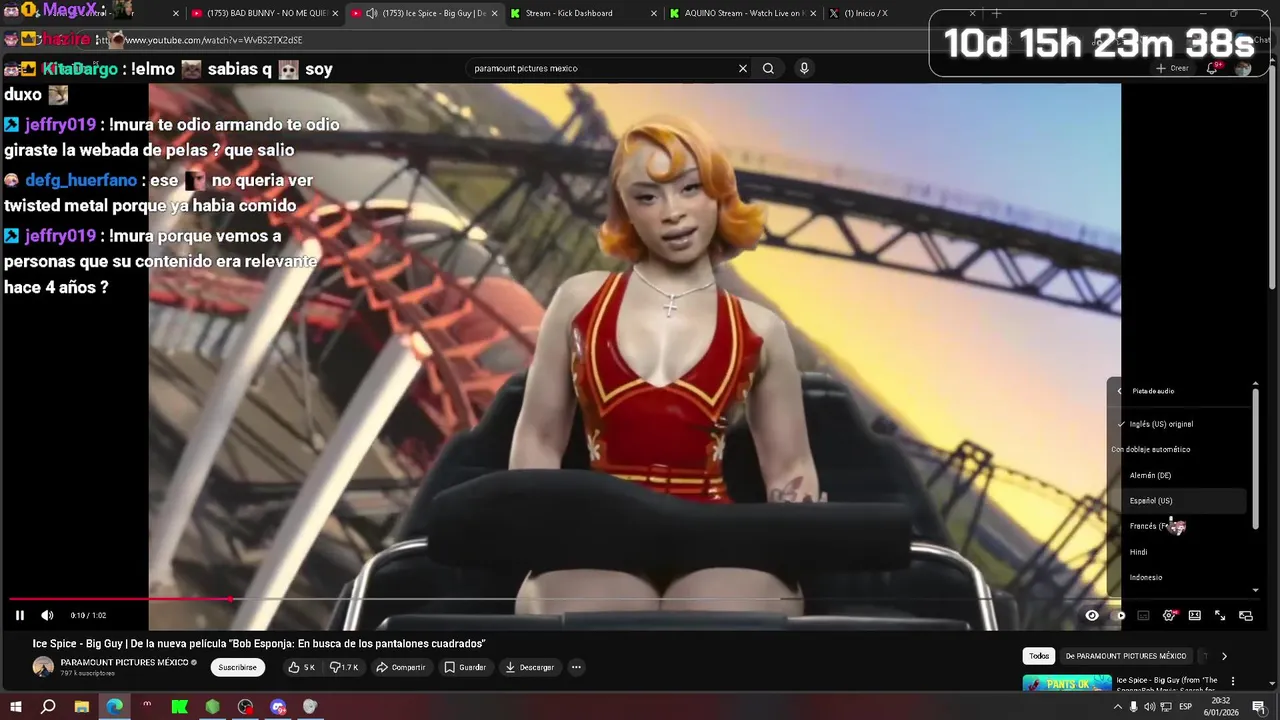This screenshot has width=1280, height=720.
Task: Open miniplayer or cast icon in player
Action: [1246, 615]
